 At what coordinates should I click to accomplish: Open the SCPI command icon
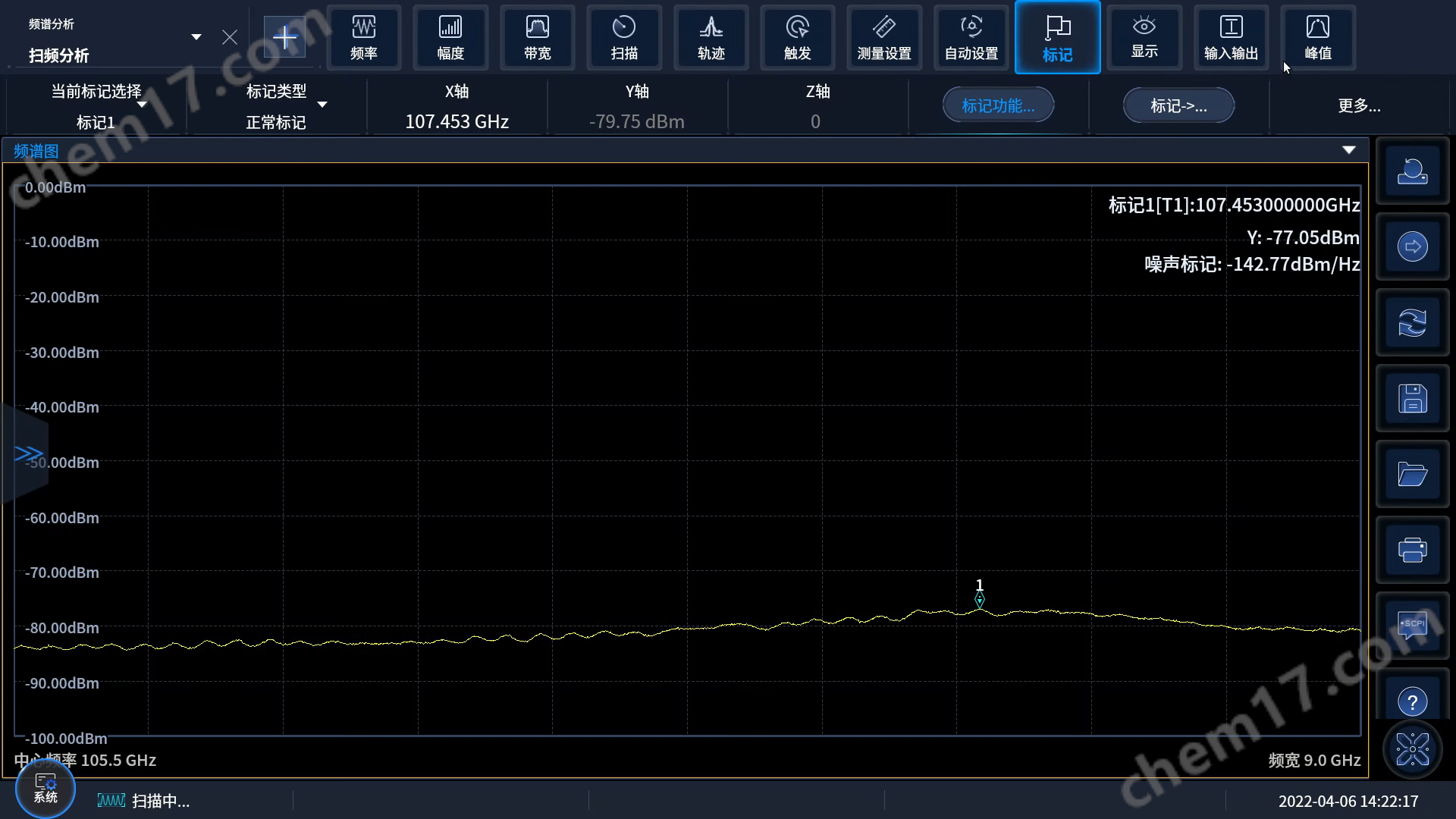click(1412, 626)
